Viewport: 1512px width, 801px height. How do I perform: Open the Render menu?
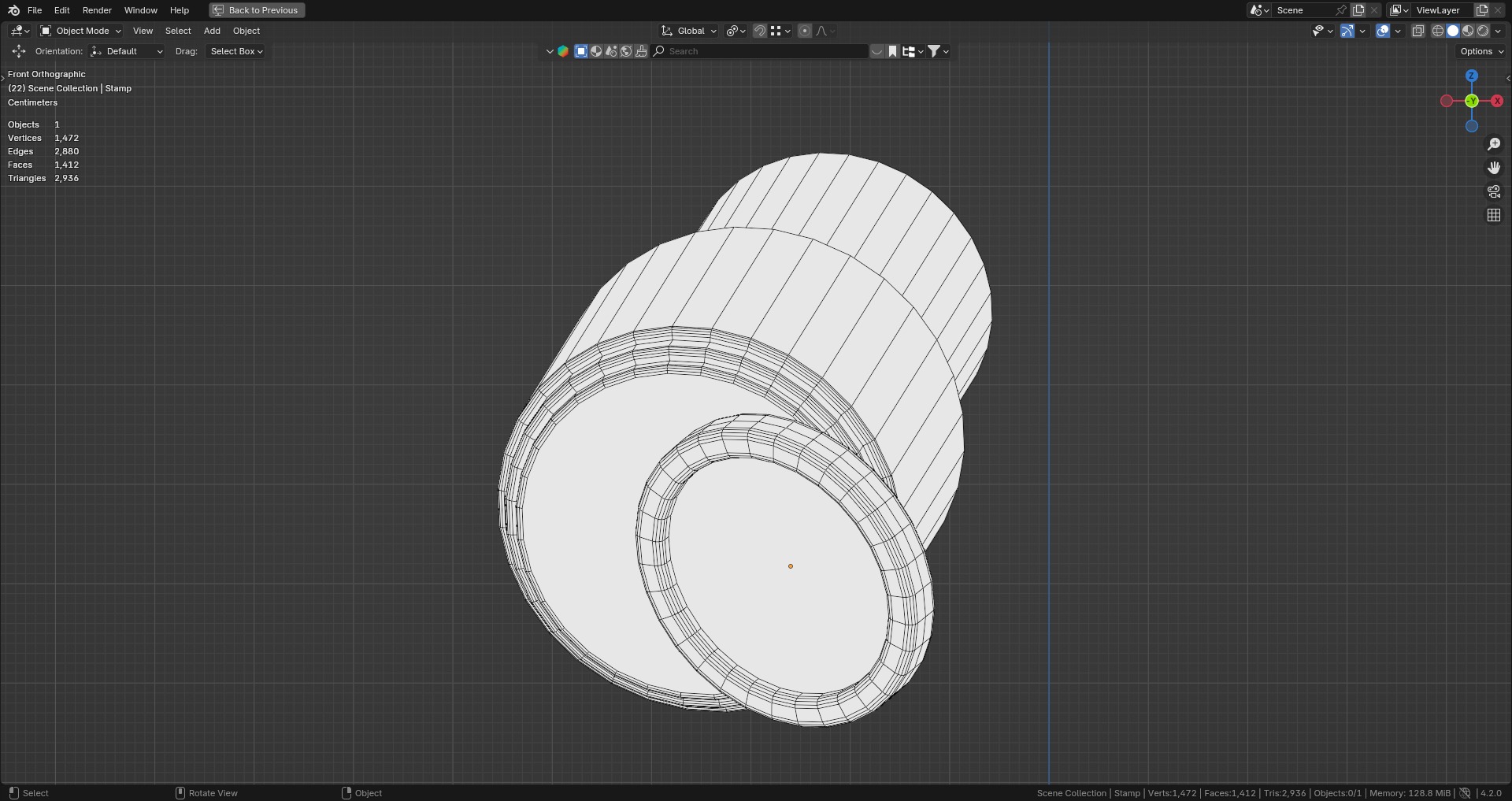pos(97,10)
